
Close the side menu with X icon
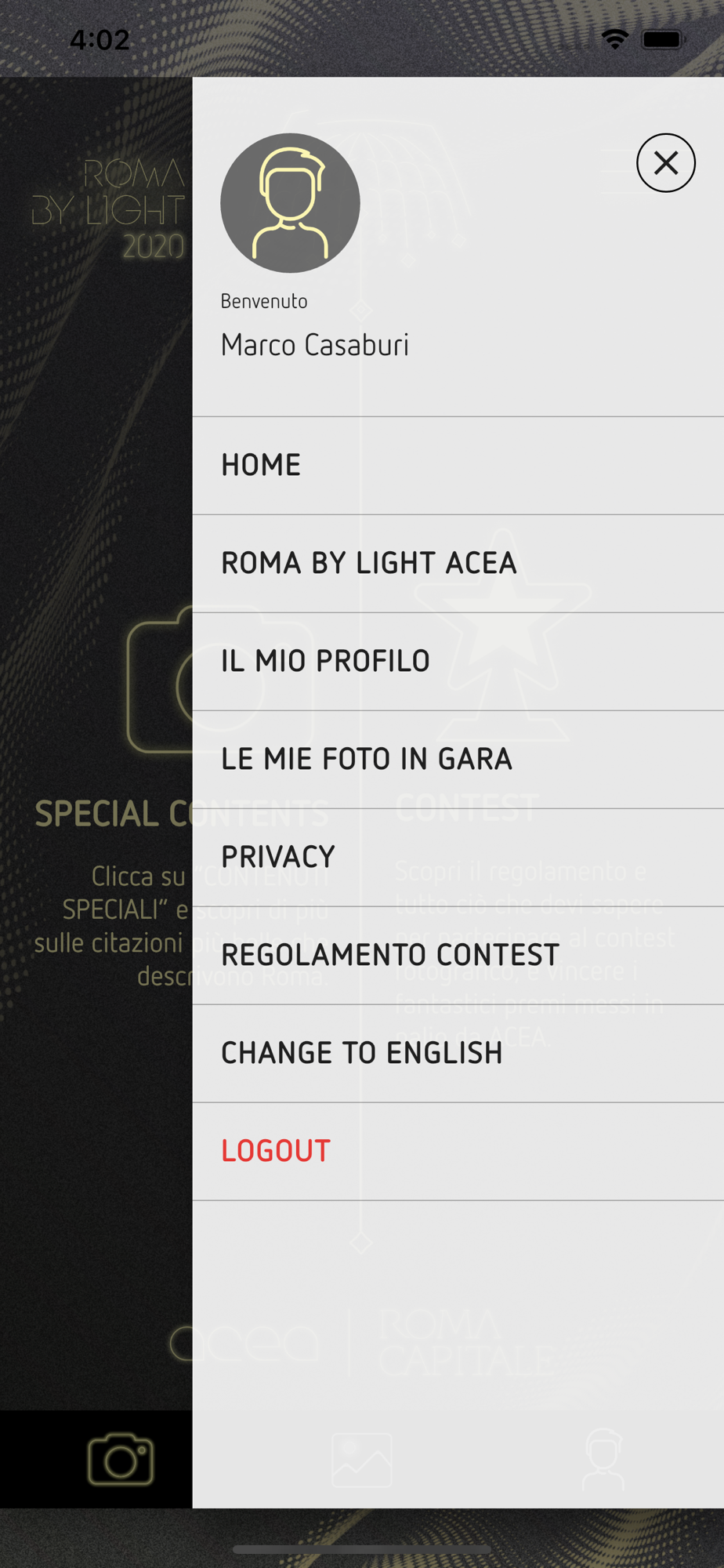point(665,163)
